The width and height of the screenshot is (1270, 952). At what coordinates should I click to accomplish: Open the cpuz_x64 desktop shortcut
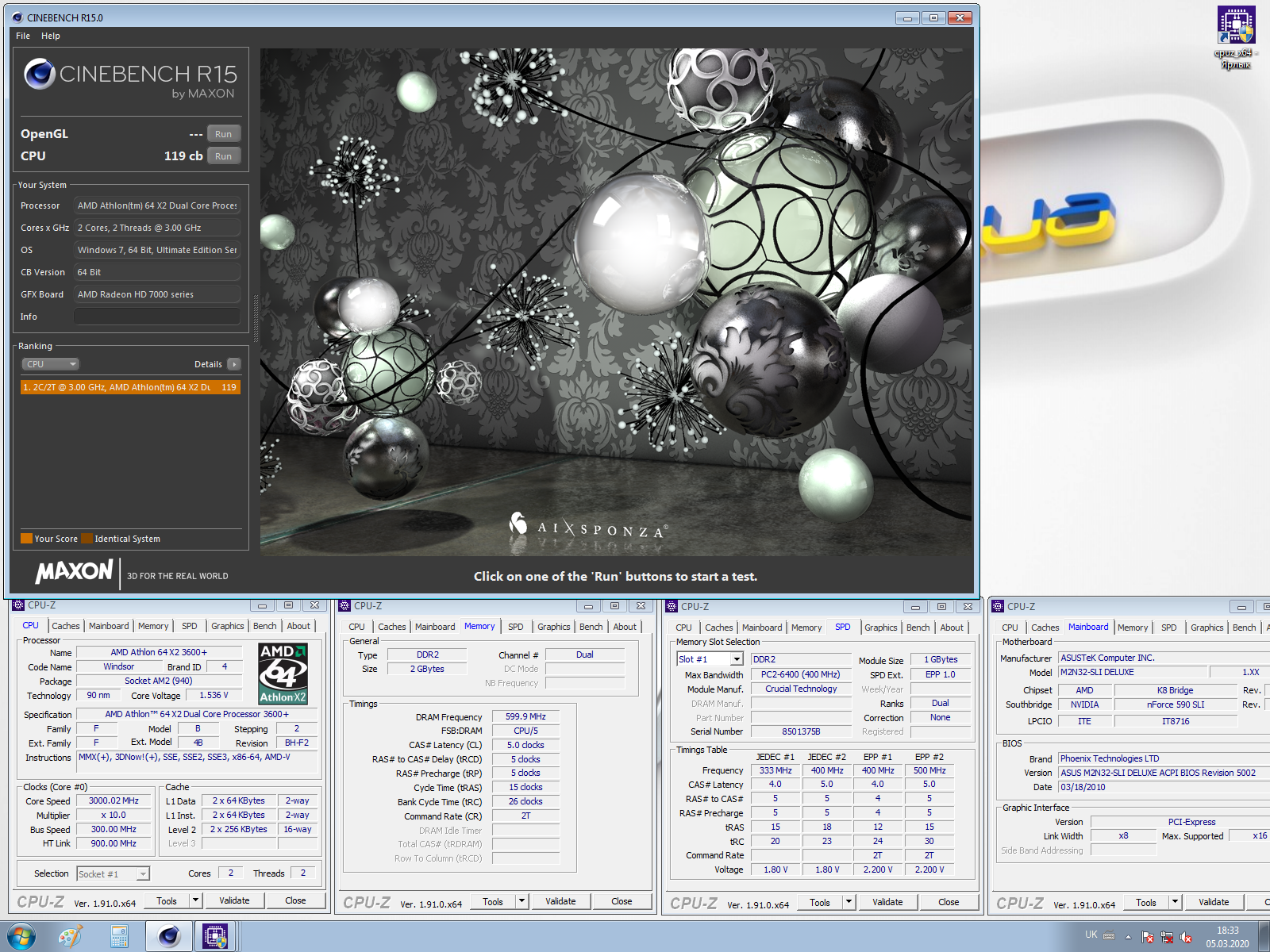coord(1236,36)
